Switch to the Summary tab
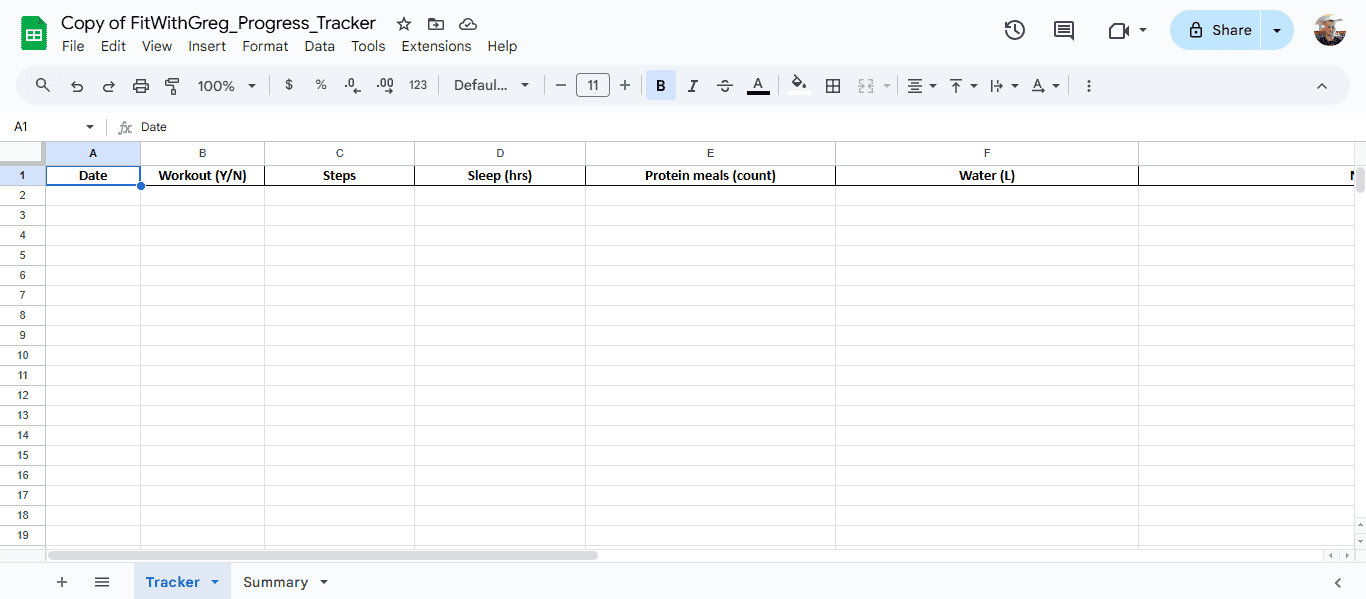1366x599 pixels. coord(277,581)
